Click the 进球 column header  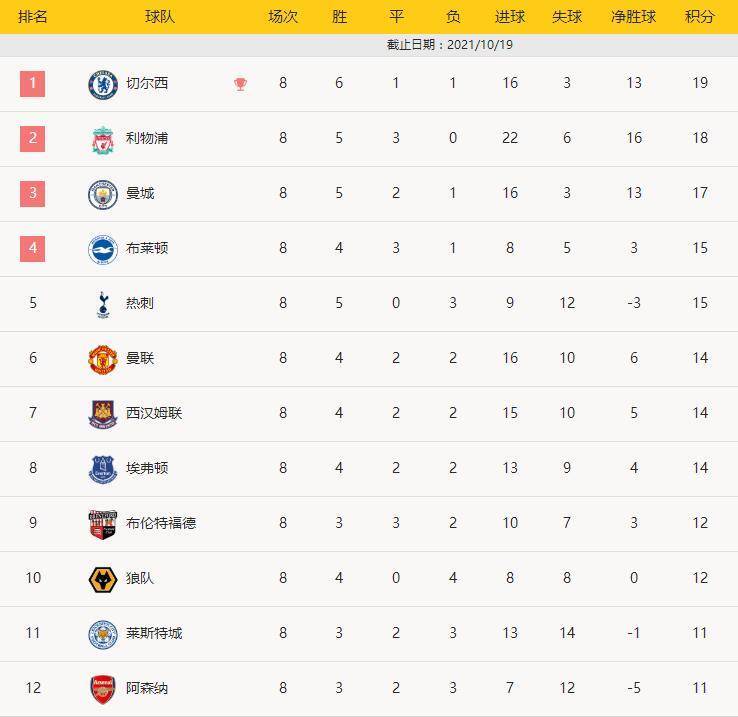510,17
